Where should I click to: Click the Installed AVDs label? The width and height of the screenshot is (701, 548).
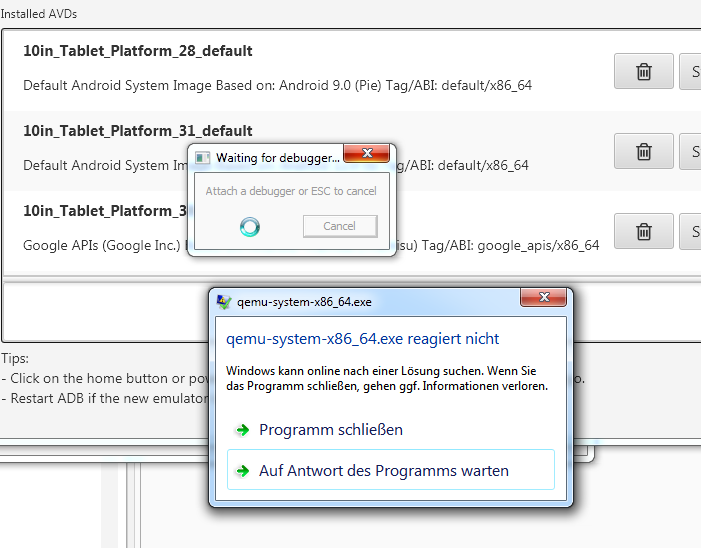[38, 14]
